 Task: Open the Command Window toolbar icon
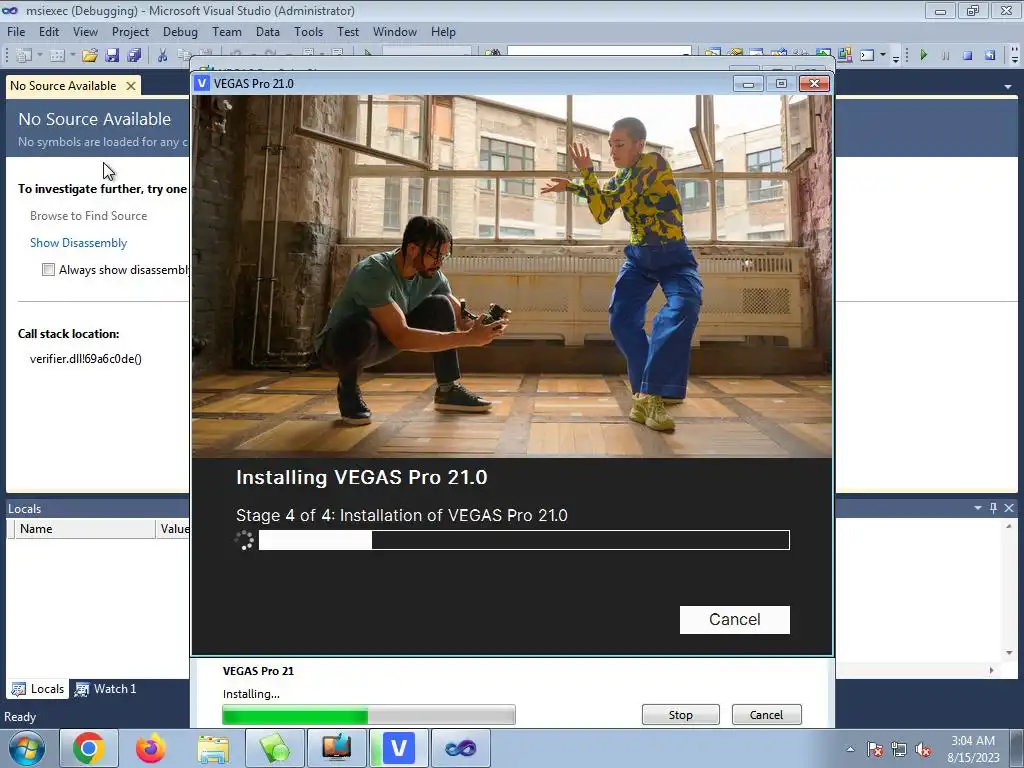click(x=867, y=56)
